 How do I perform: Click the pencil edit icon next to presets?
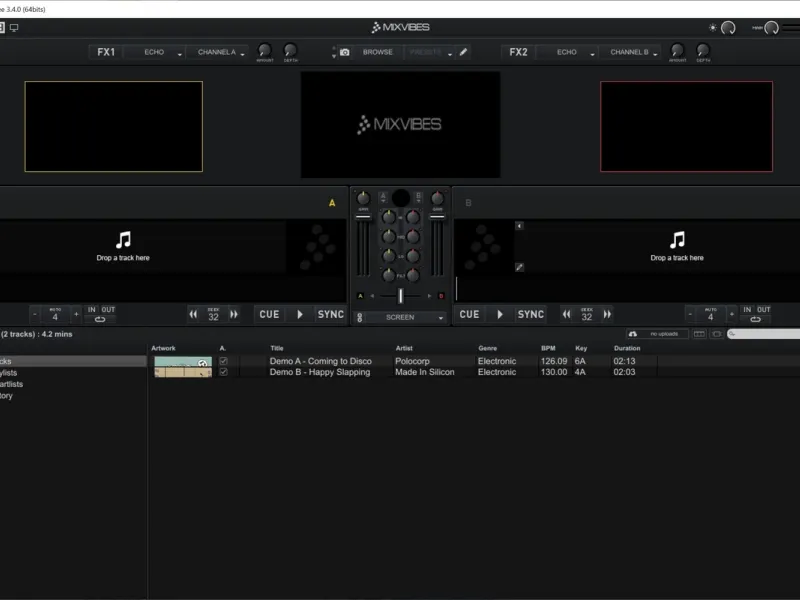pos(463,52)
